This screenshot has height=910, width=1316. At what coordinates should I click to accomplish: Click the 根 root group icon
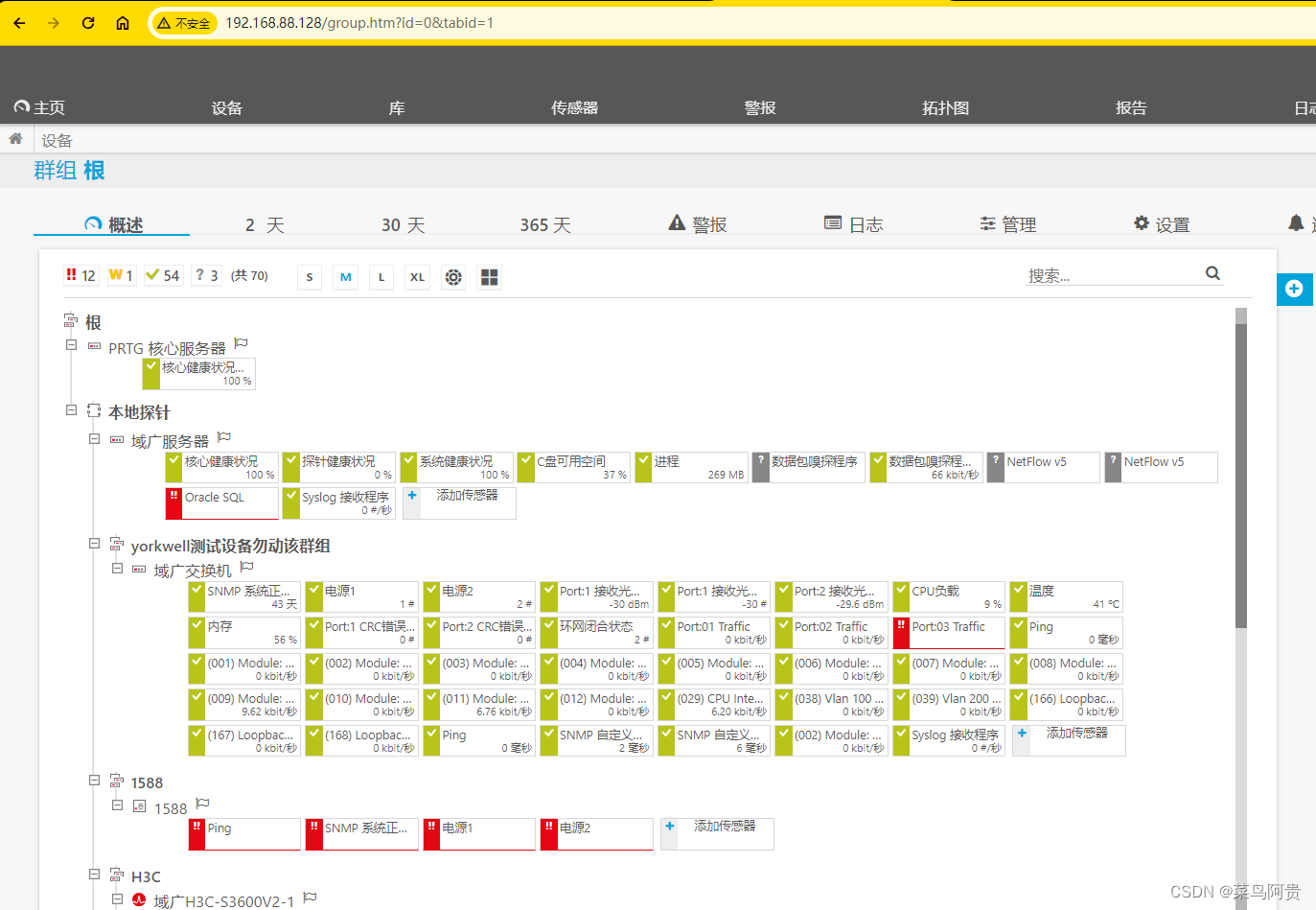pos(71,320)
